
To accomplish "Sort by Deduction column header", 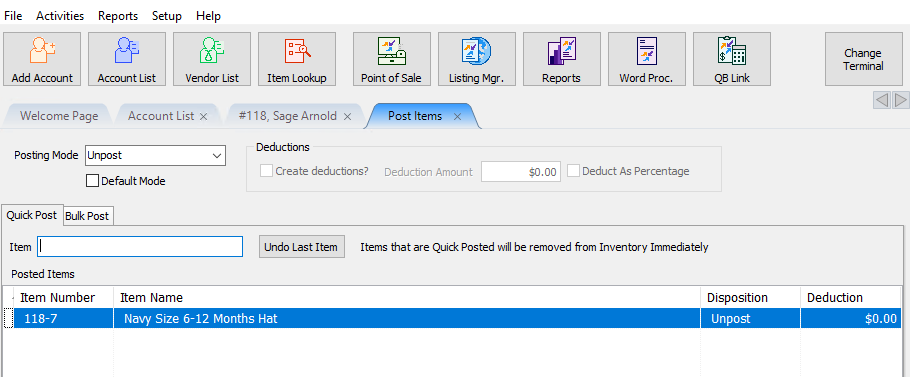I will 852,298.
